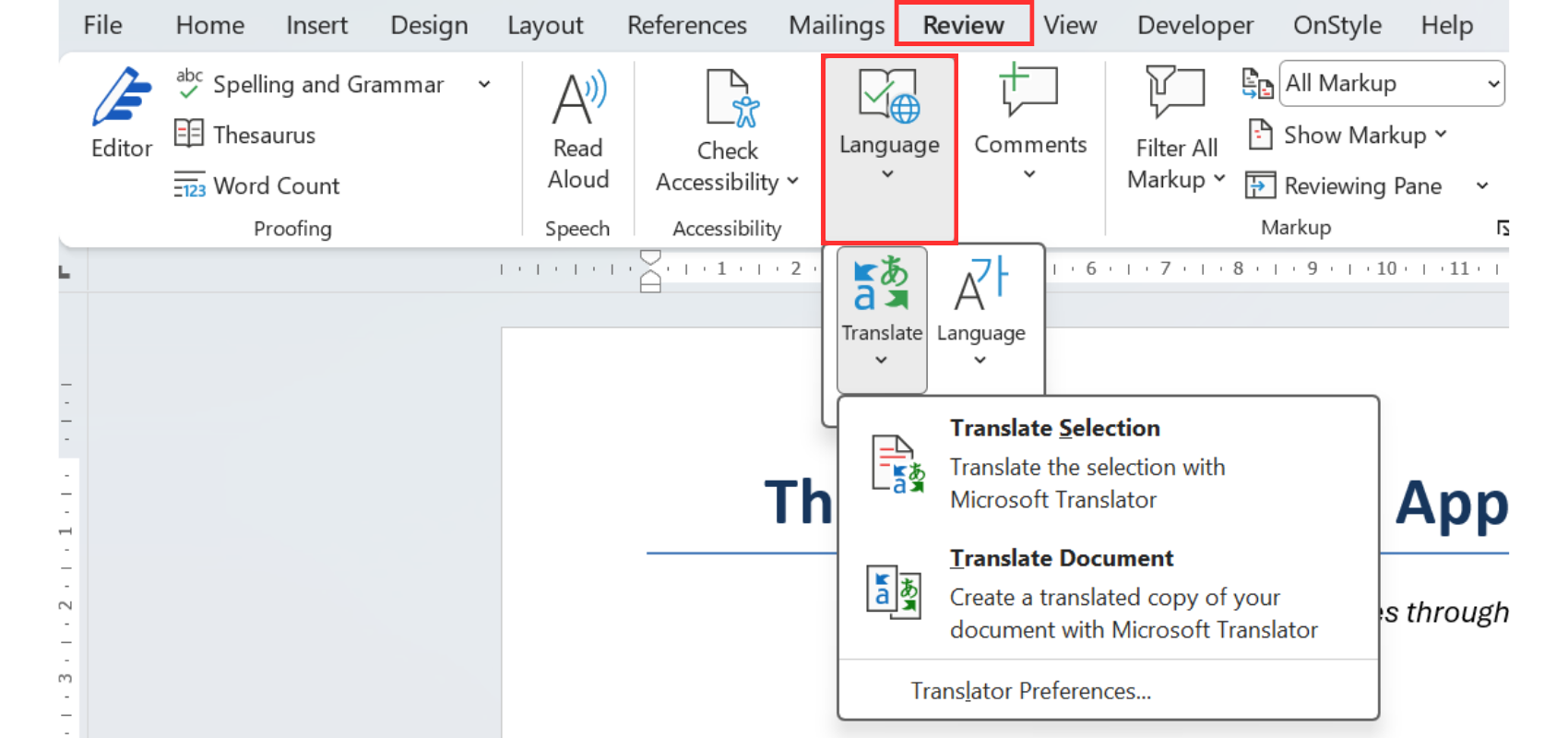Screen dimensions: 1568x738
Task: Switch to the Home tab
Action: [210, 25]
